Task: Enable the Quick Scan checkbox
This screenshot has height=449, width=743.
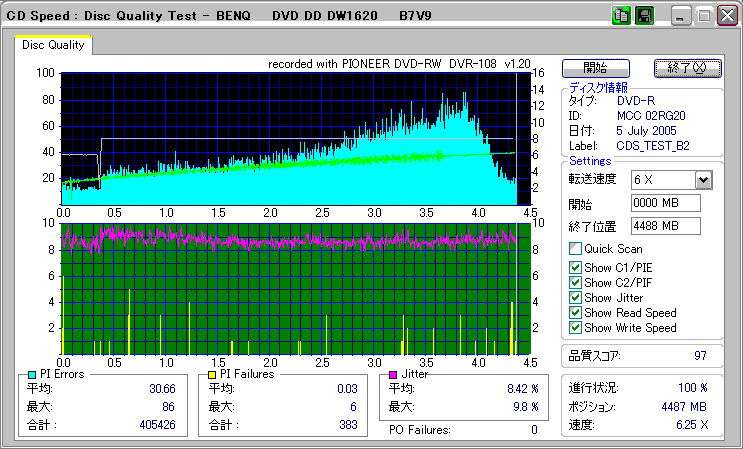Action: 575,249
